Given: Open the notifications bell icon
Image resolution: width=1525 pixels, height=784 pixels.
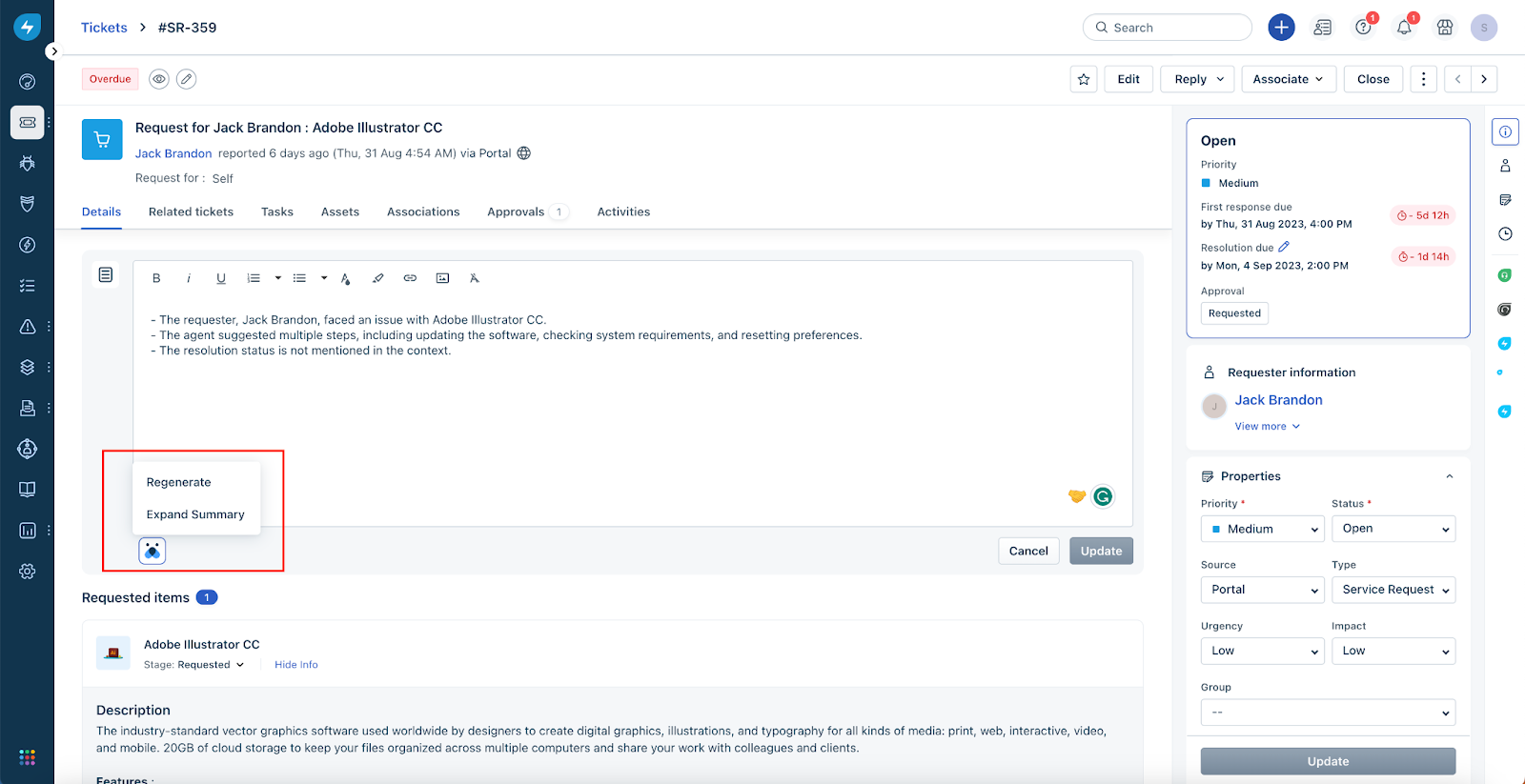Looking at the screenshot, I should pos(1404,28).
